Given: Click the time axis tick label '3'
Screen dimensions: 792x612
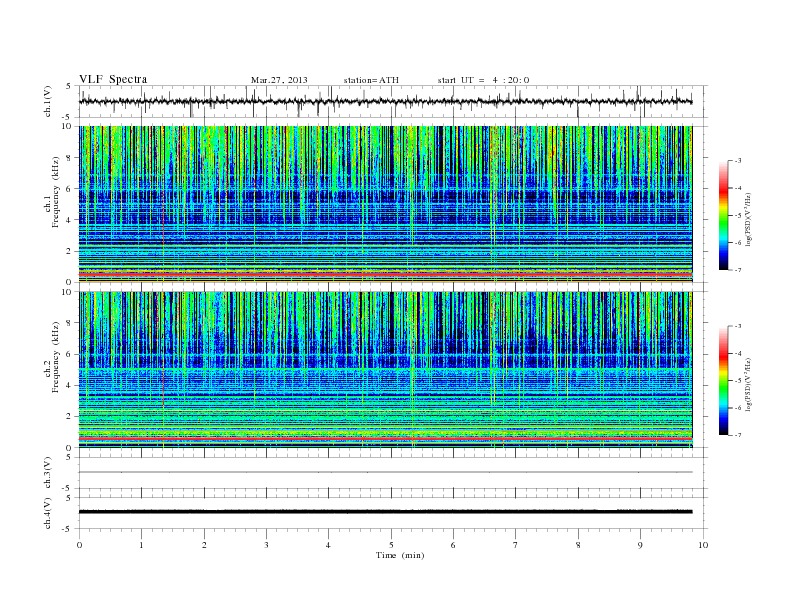Looking at the screenshot, I should (x=266, y=545).
